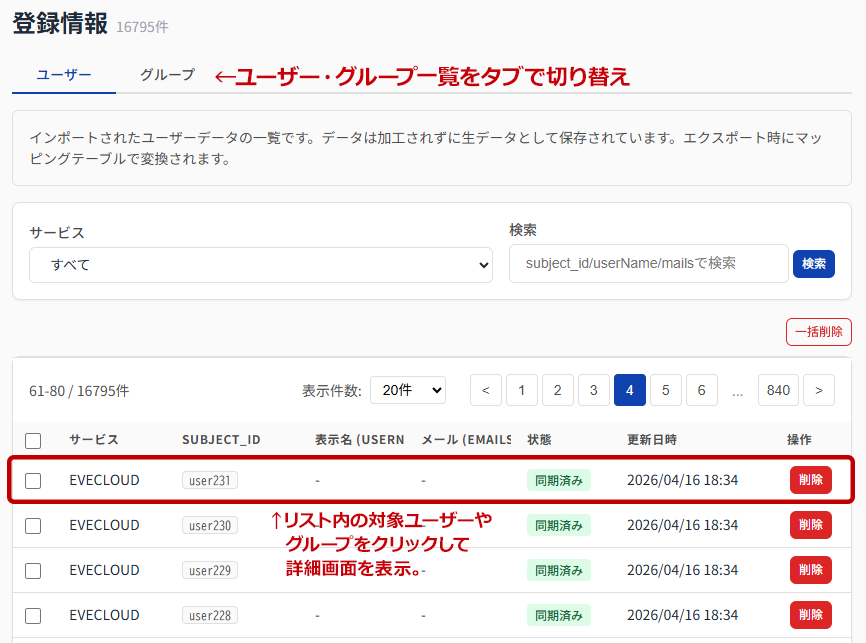Check the box for user231 row
Image resolution: width=866 pixels, height=643 pixels.
click(x=33, y=481)
